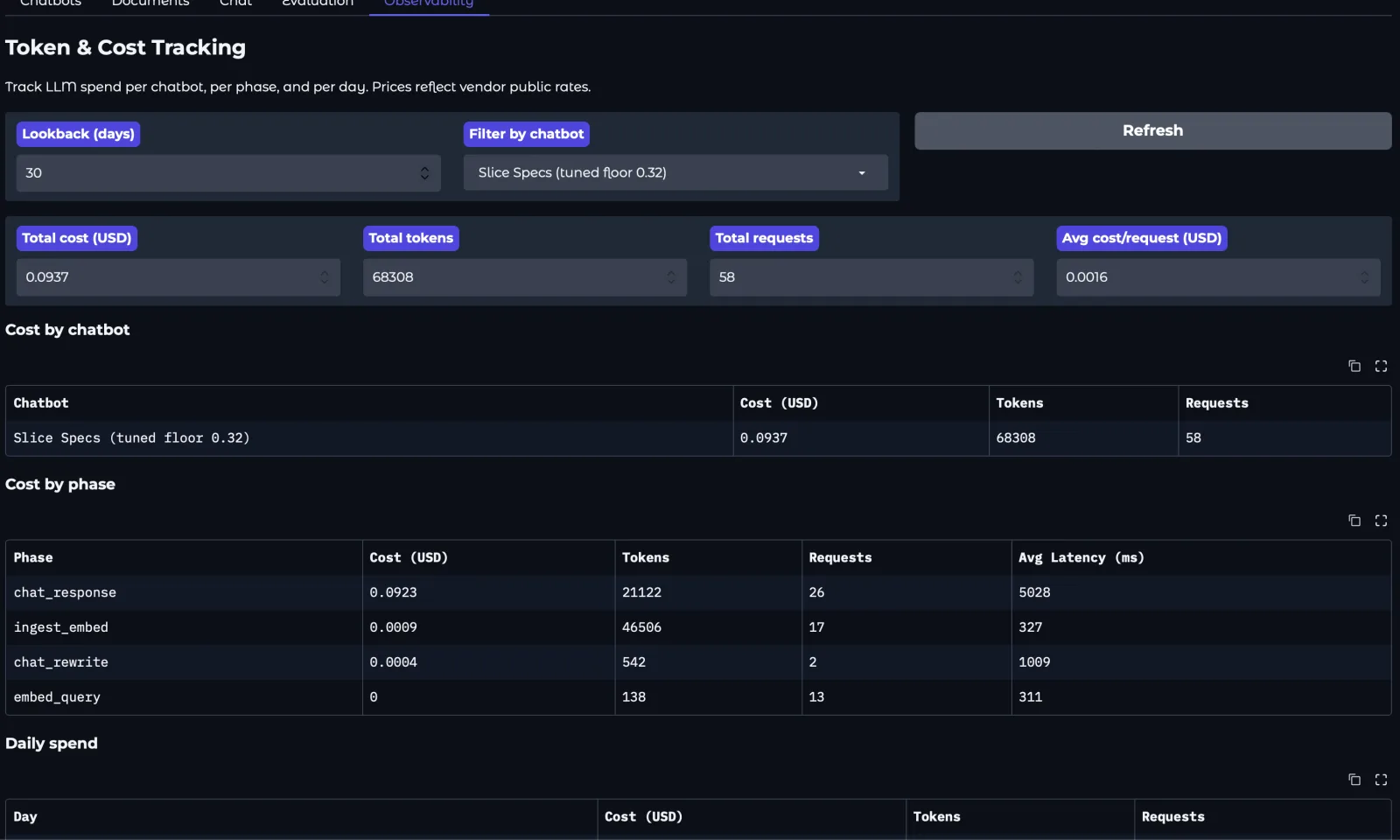Click the 21122 tokens cell
This screenshot has width=1400, height=840.
(708, 593)
